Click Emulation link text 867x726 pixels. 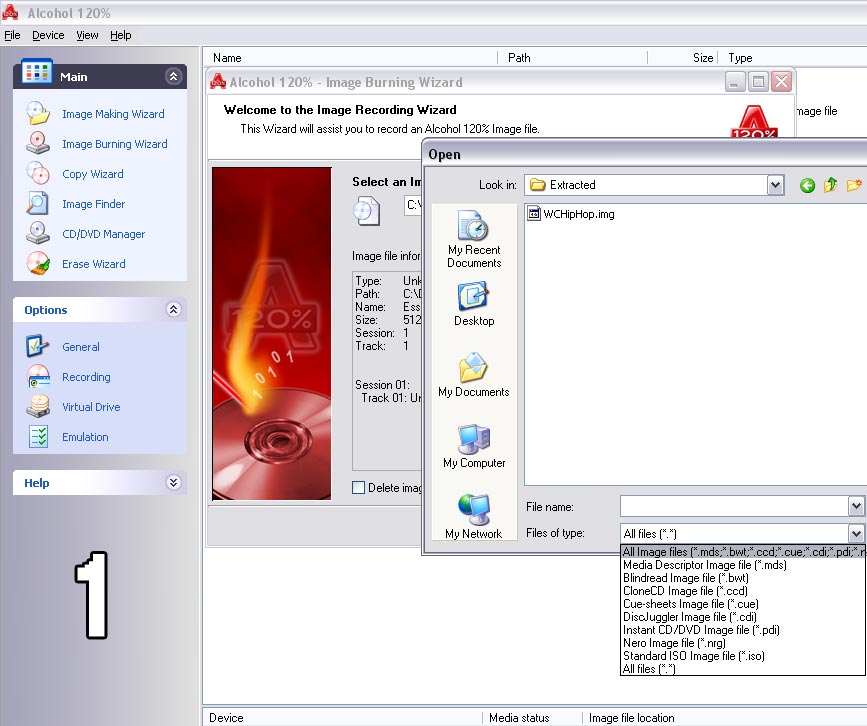coord(85,437)
